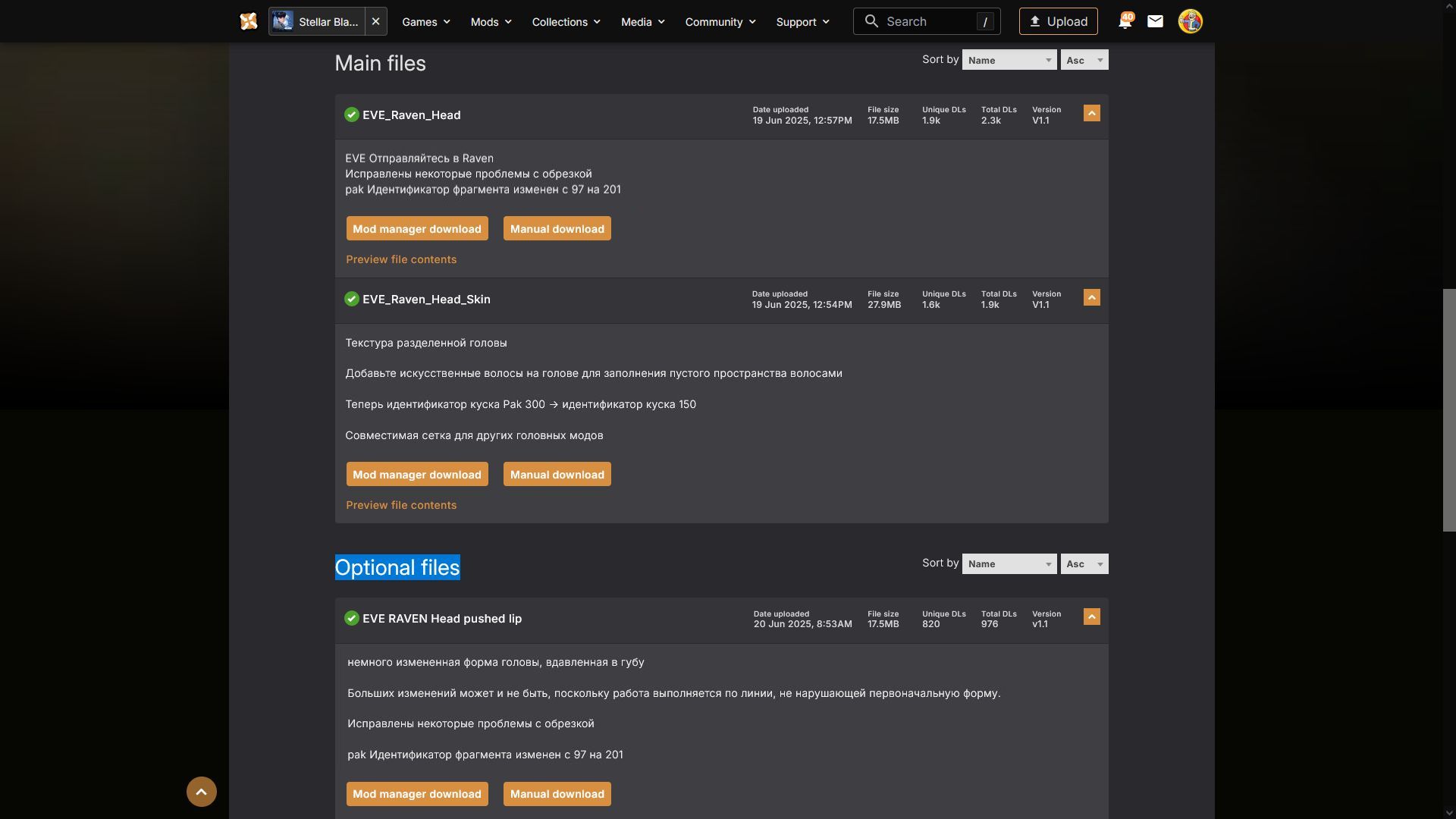Open Optional files Sort by Name dropdown
Viewport: 1456px width, 819px height.
1009,563
